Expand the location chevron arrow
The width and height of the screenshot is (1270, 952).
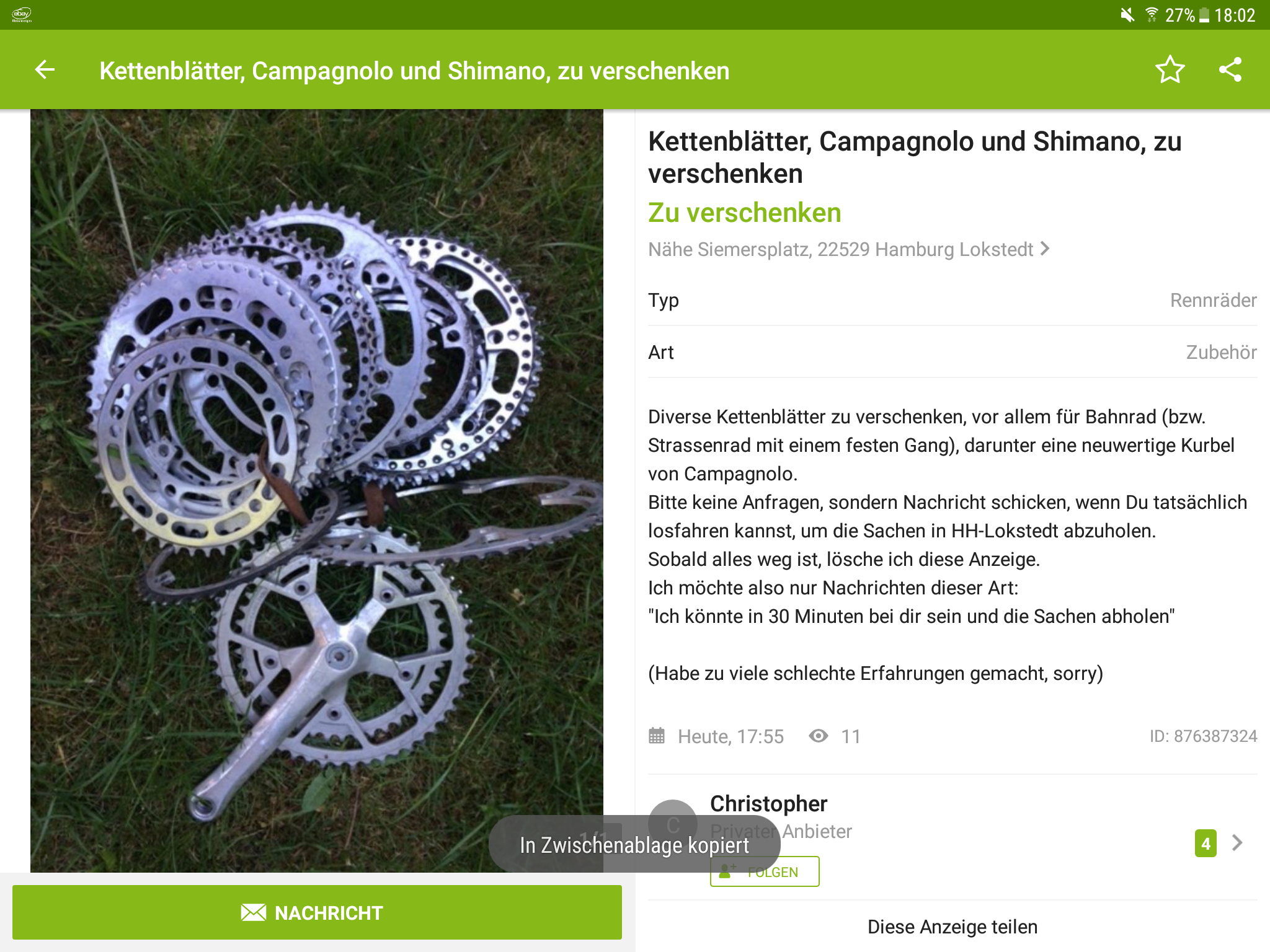click(1045, 249)
